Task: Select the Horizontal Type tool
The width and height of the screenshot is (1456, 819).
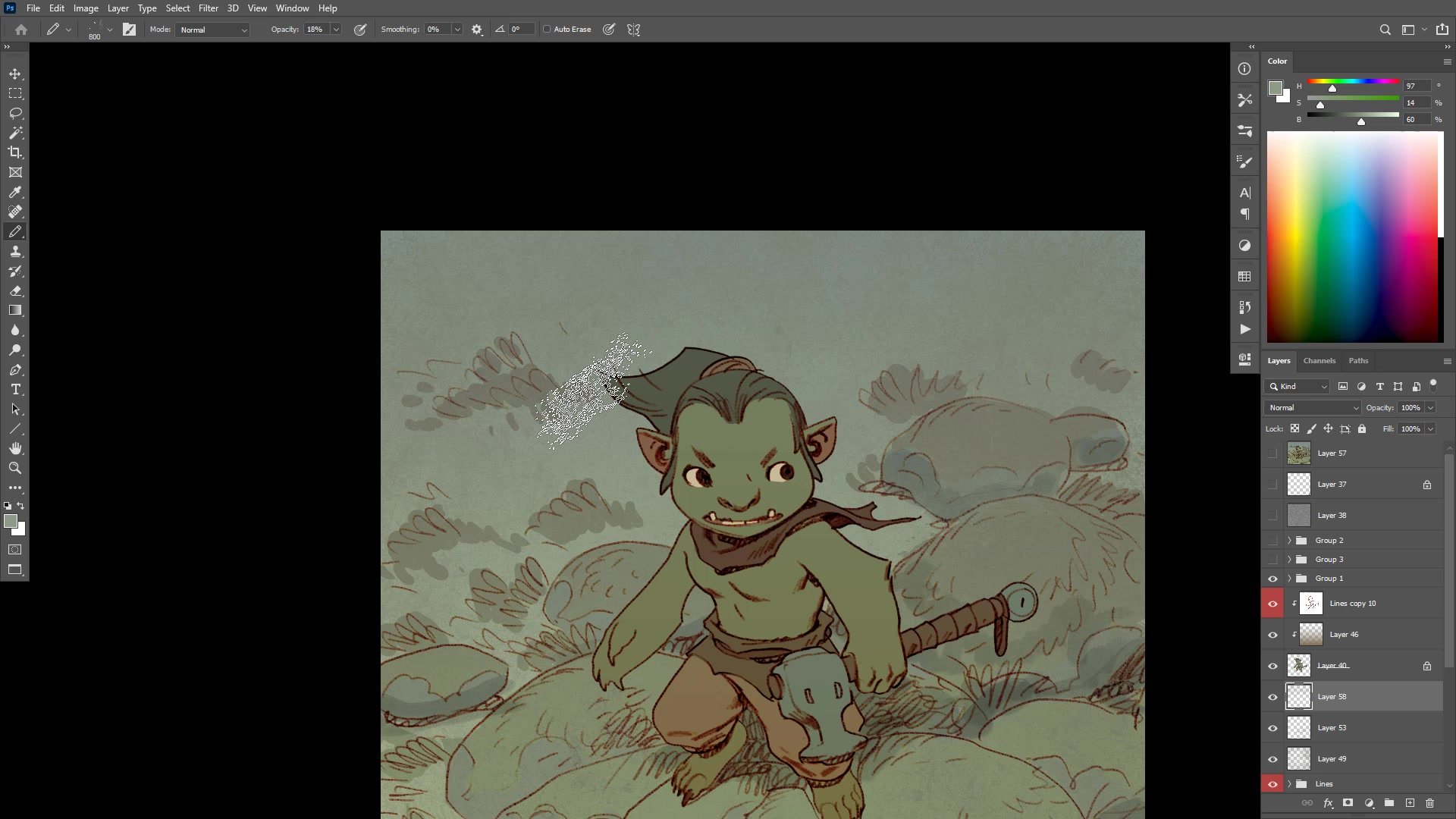Action: point(15,389)
